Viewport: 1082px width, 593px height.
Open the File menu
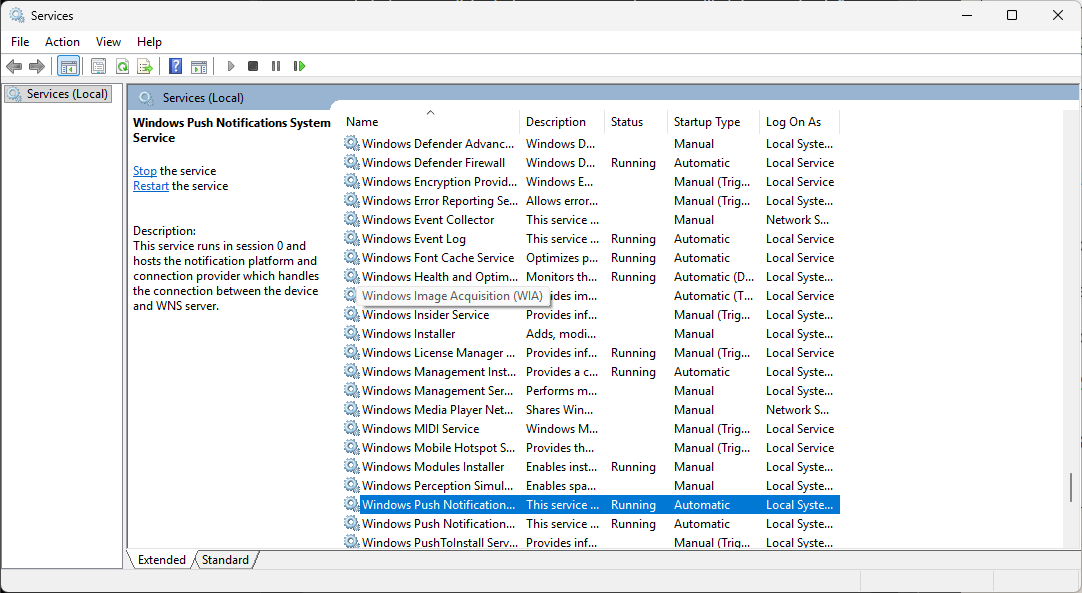[x=20, y=42]
